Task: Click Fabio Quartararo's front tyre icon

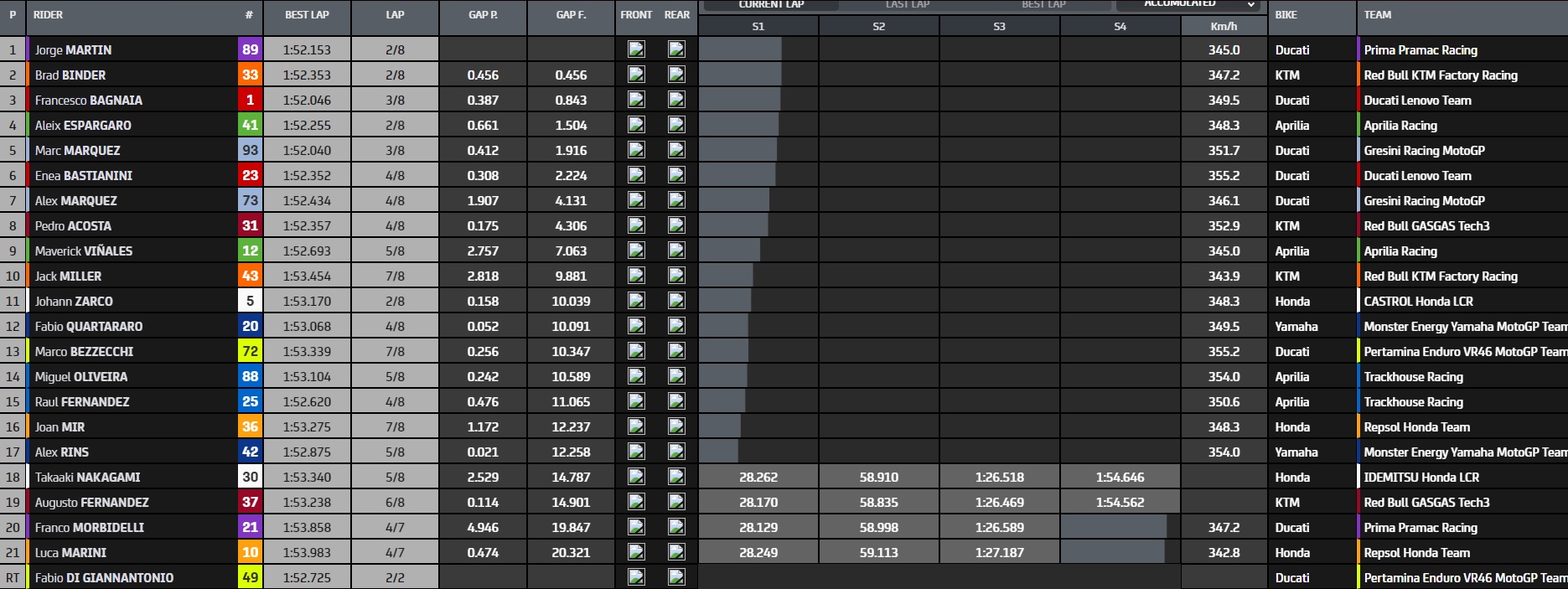Action: tap(636, 326)
